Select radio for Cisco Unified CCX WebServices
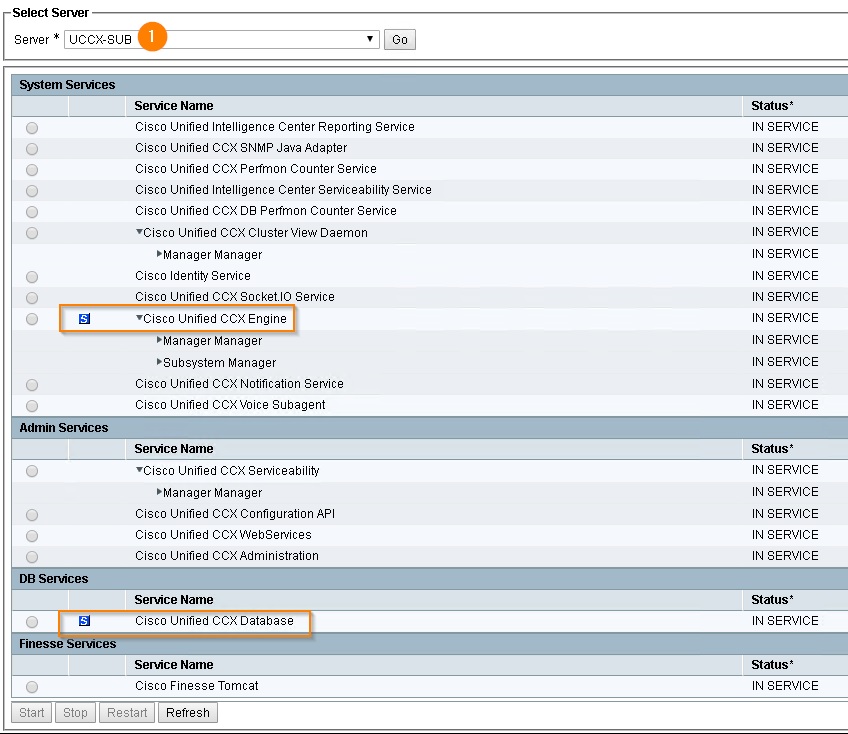This screenshot has width=848, height=734. [x=32, y=536]
